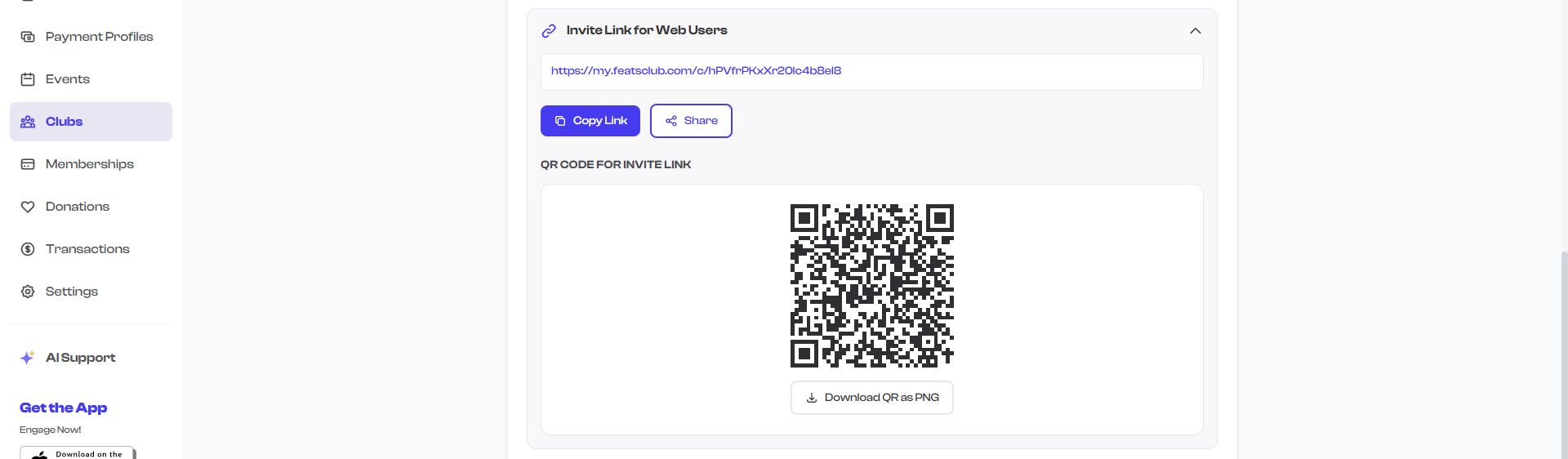The width and height of the screenshot is (1568, 459).
Task: Open Settings from the sidebar
Action: click(91, 292)
